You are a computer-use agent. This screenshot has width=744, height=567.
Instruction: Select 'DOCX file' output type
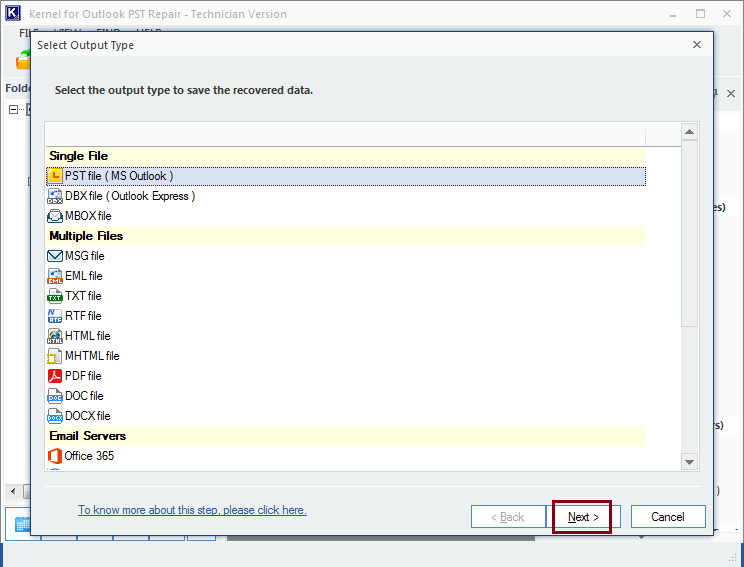point(346,416)
